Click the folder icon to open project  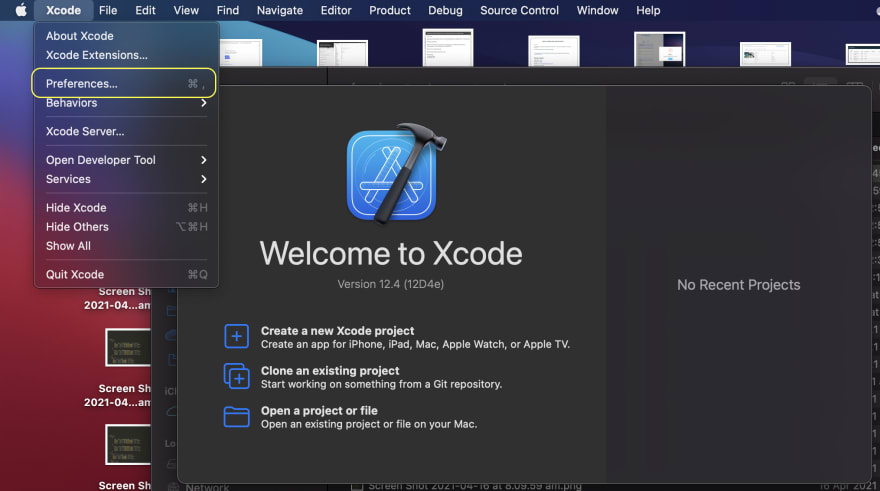tap(236, 416)
